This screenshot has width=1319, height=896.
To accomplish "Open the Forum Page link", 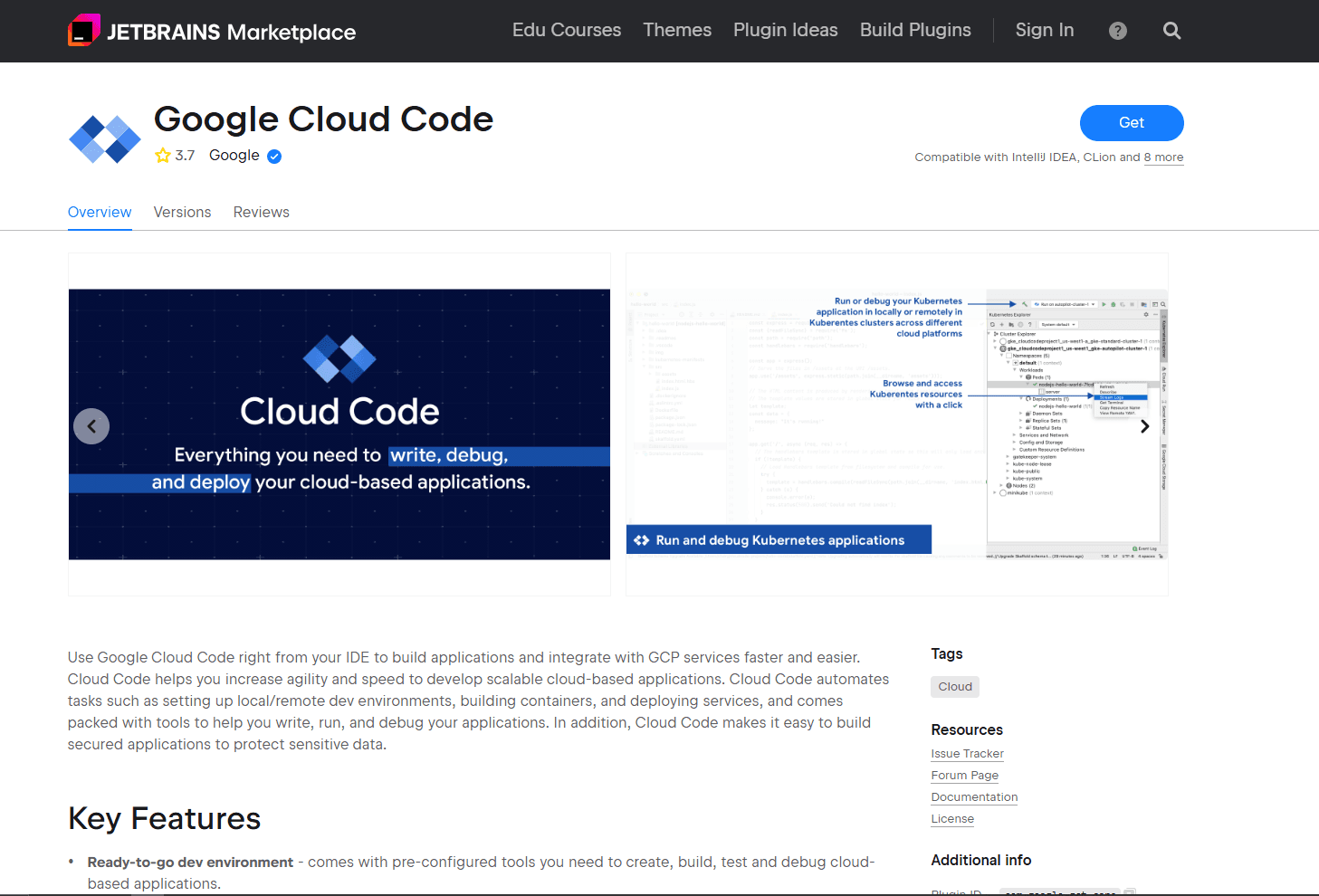I will coord(965,776).
